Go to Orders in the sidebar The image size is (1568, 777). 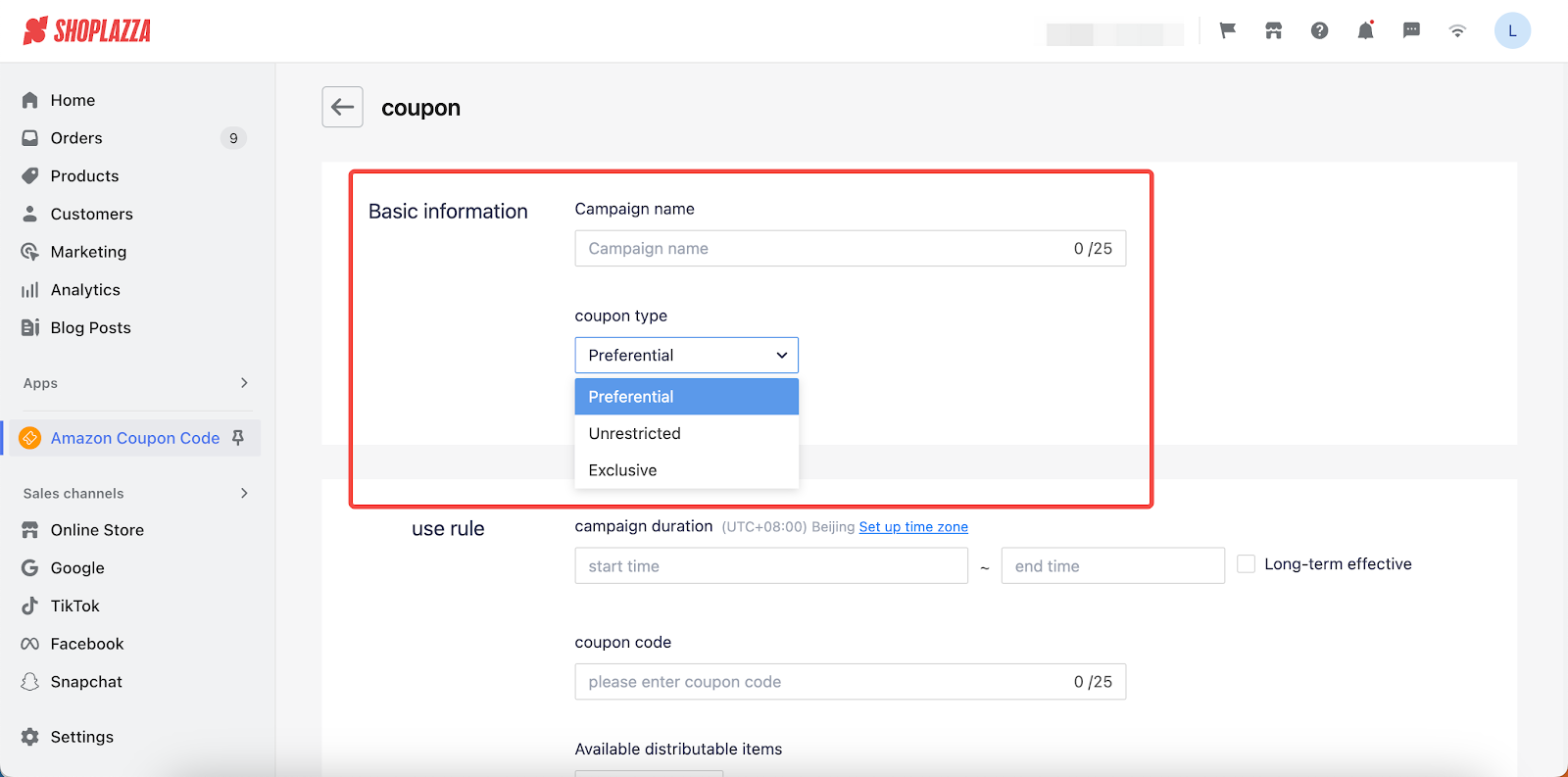click(x=76, y=138)
